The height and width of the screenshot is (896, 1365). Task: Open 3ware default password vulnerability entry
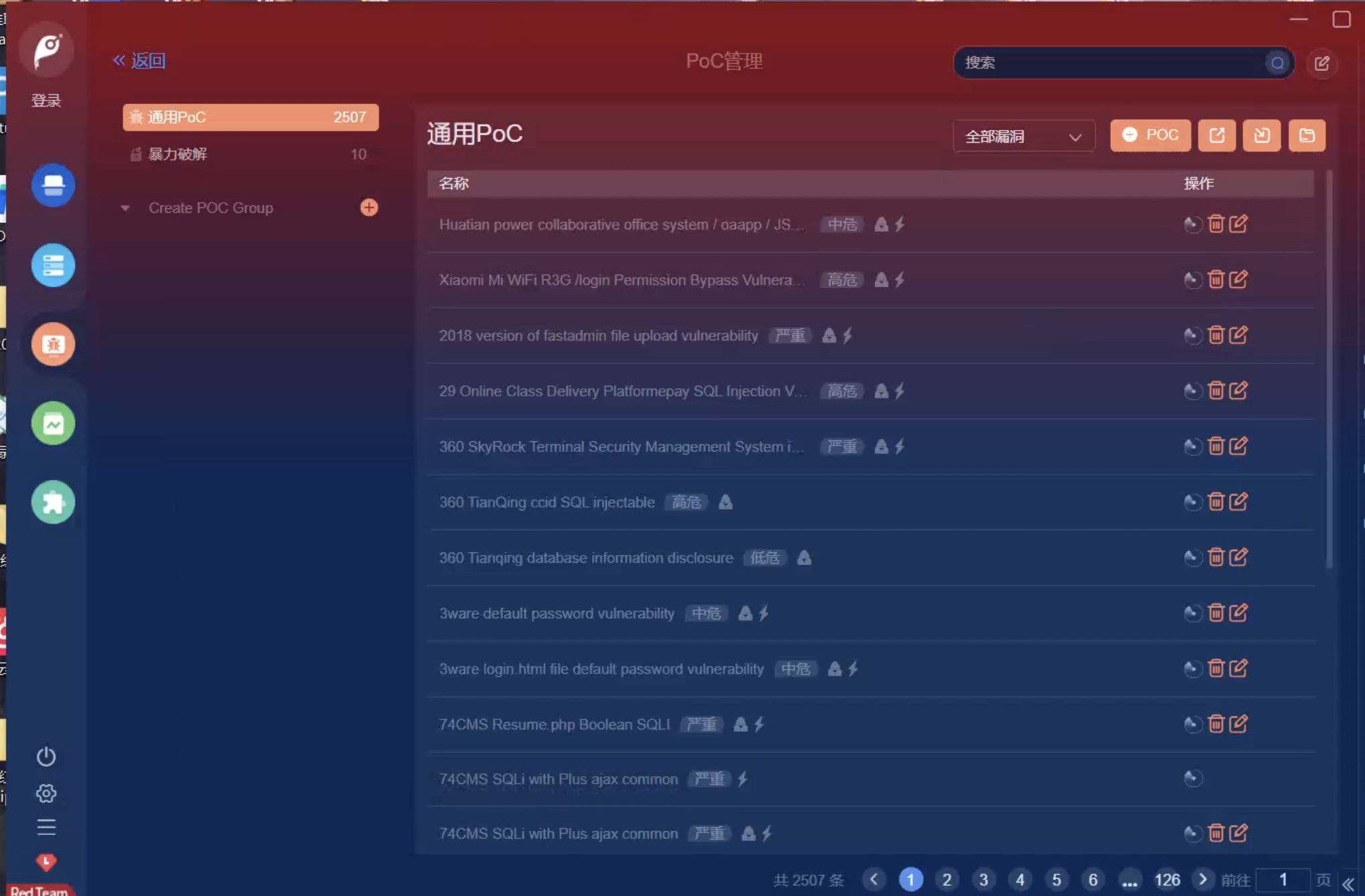(x=557, y=613)
